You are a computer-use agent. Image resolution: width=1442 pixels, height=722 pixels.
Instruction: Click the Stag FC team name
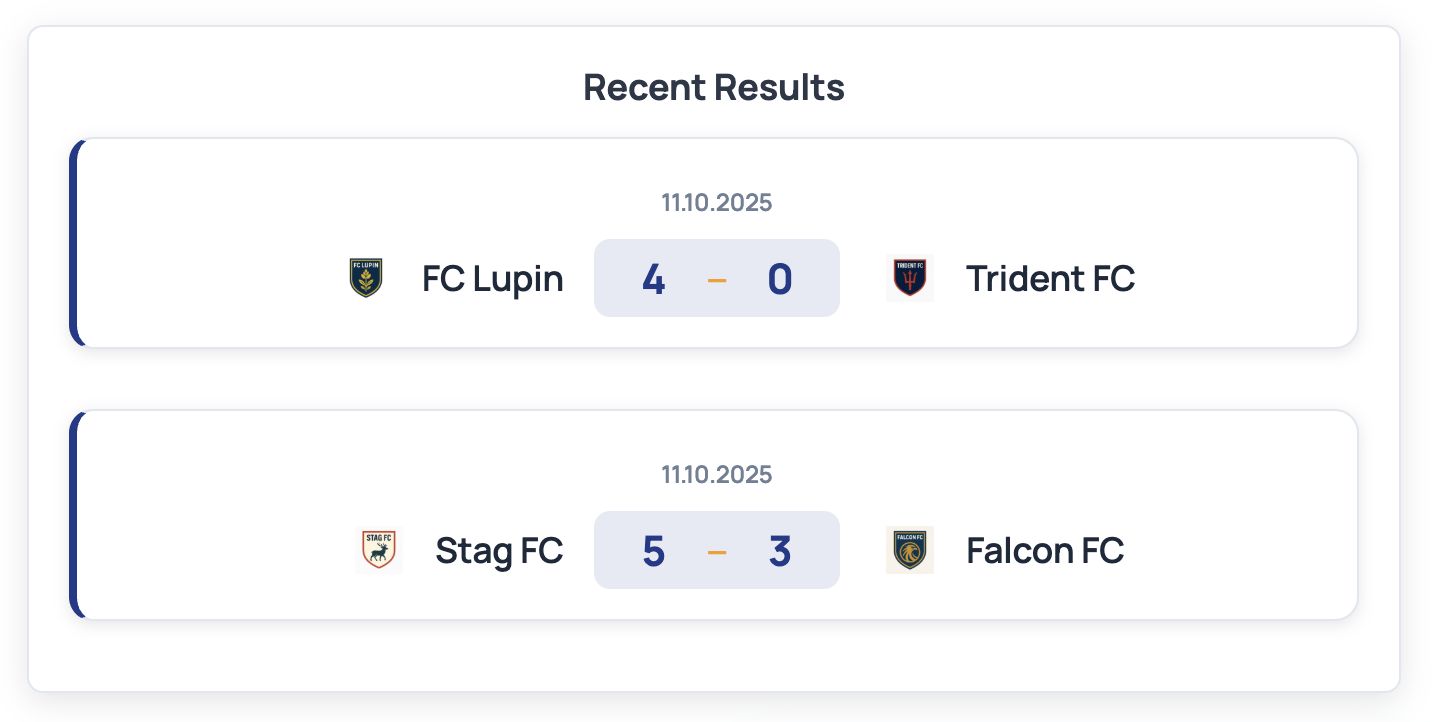click(x=499, y=550)
